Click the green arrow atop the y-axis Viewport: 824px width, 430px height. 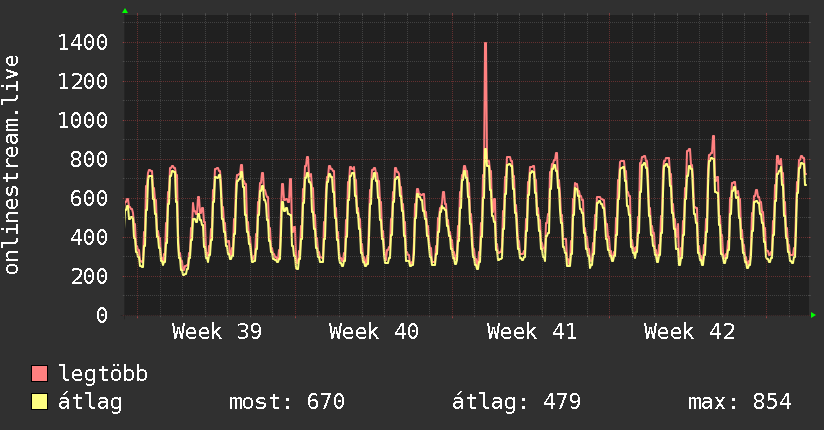pos(125,11)
